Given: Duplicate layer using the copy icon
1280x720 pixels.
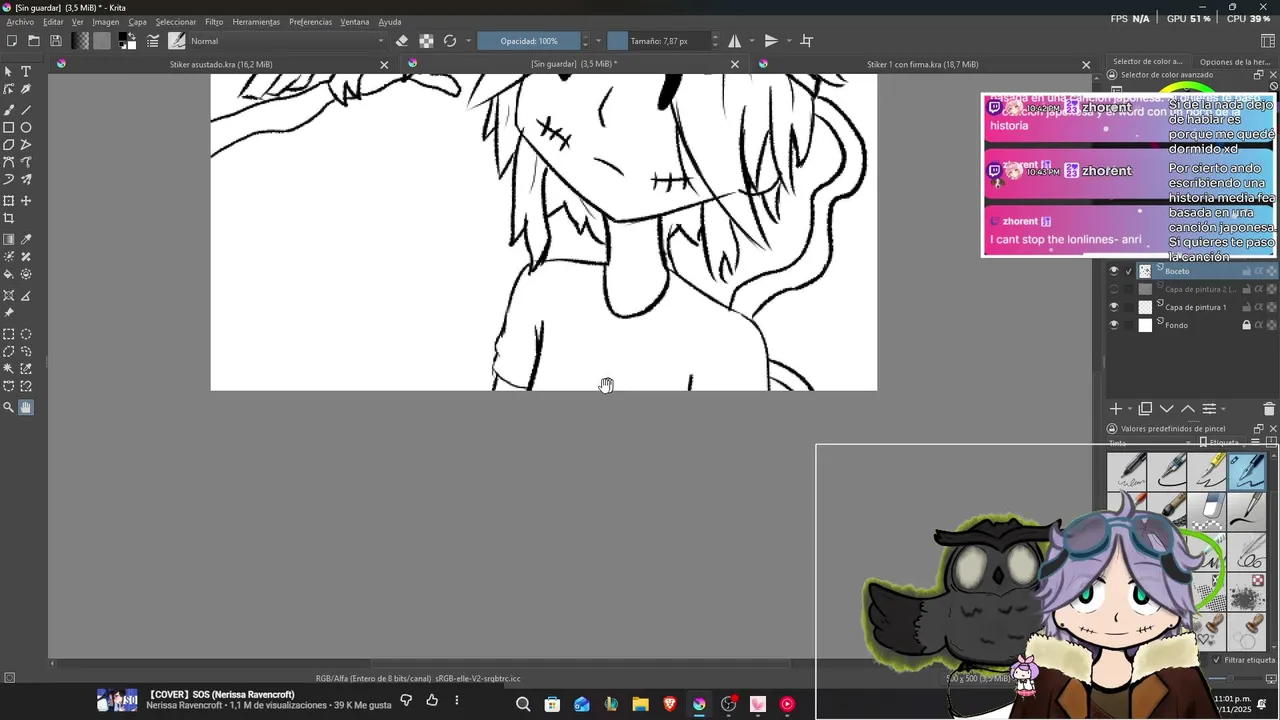Looking at the screenshot, I should coord(1146,409).
